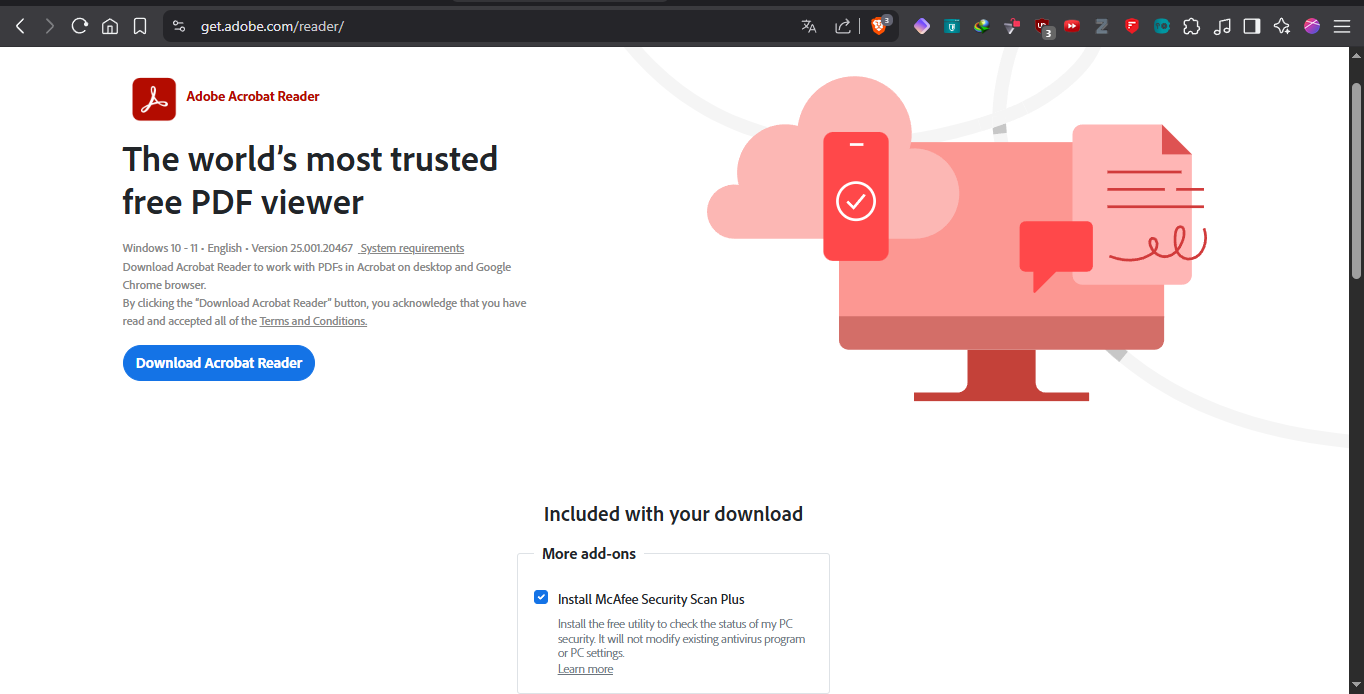Open uBlock Origin extension showing badge 3

[x=1043, y=27]
